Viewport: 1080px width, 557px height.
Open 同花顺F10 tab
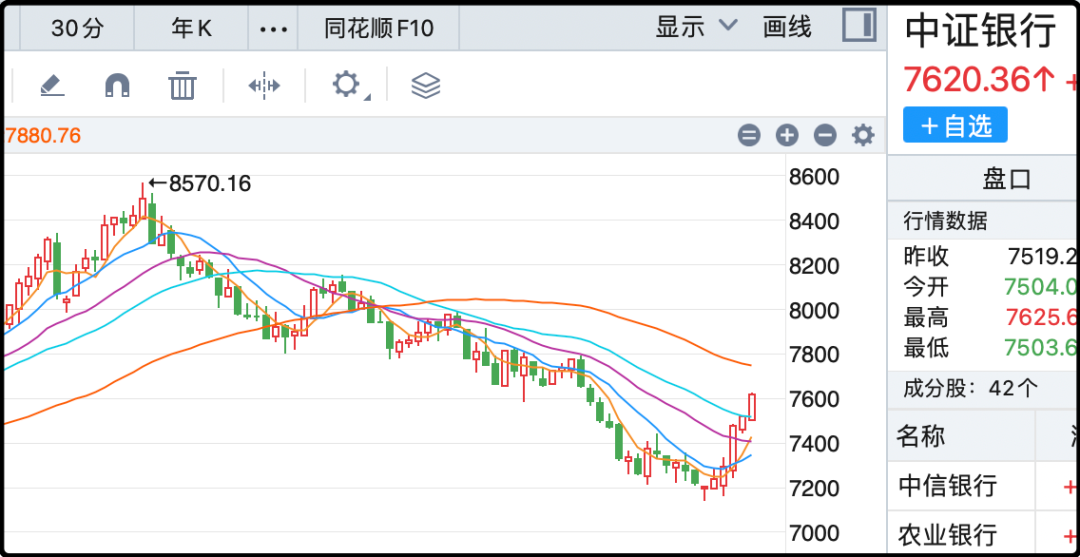point(379,28)
